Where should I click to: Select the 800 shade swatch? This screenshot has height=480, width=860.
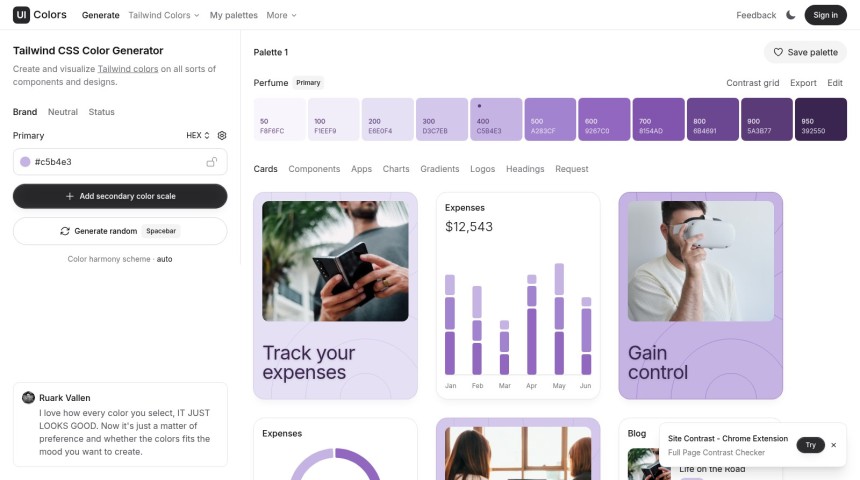click(712, 120)
